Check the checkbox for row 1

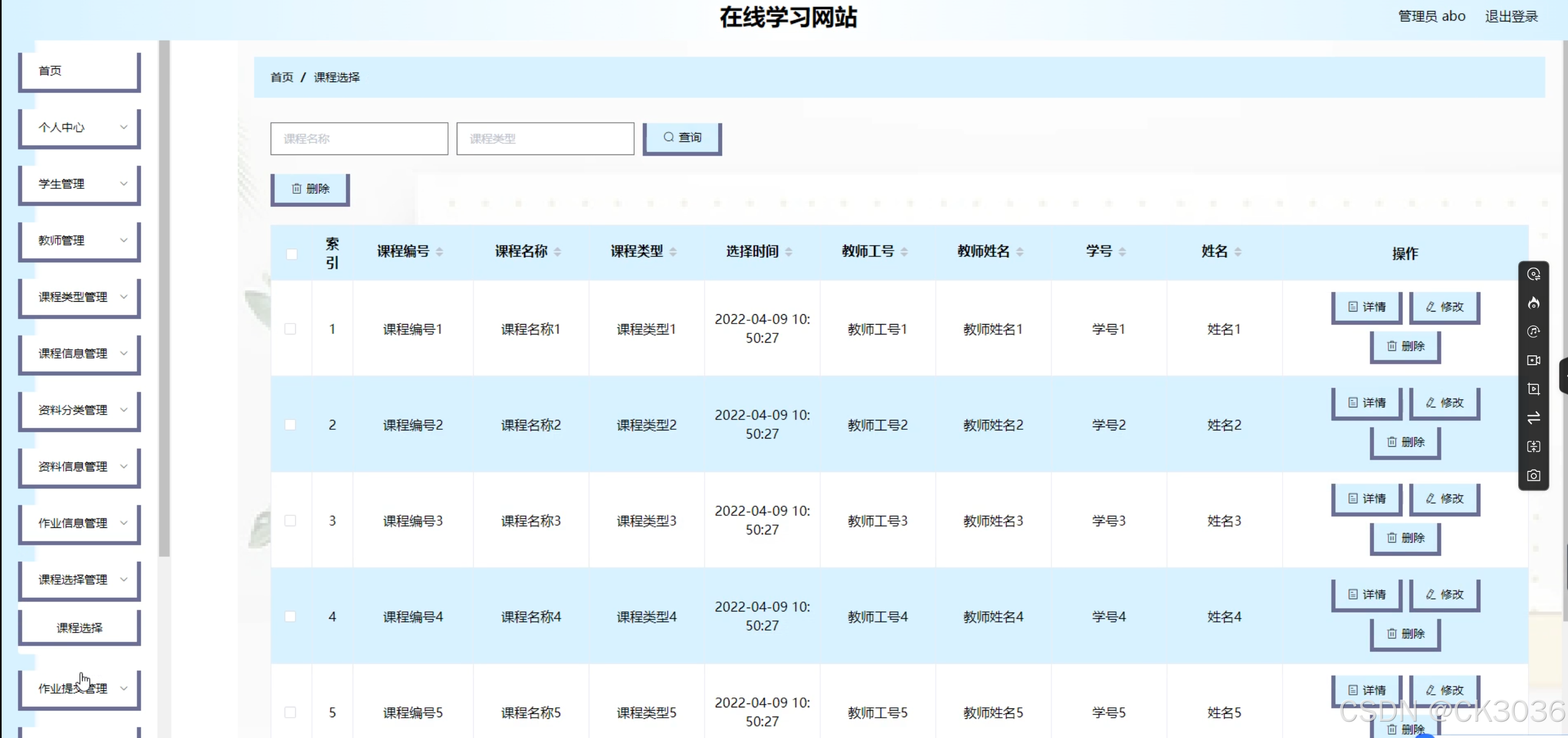coord(290,329)
